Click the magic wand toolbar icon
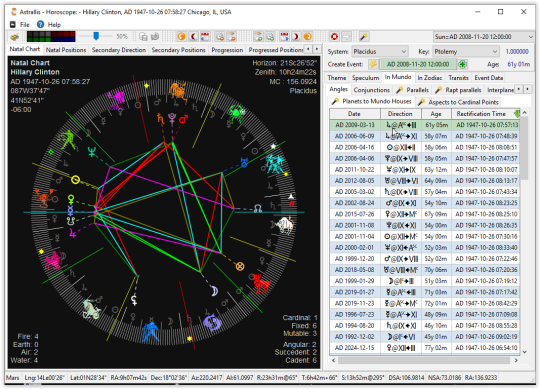Screen dimensions: 540x389 [x=364, y=36]
